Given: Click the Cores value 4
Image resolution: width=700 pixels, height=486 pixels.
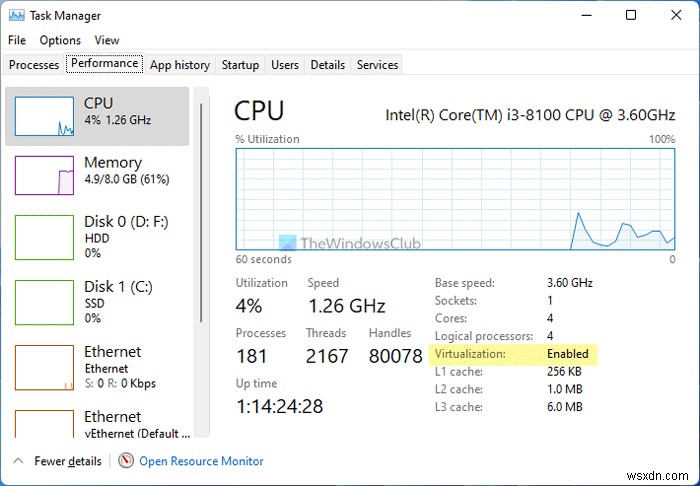Looking at the screenshot, I should pos(550,318).
